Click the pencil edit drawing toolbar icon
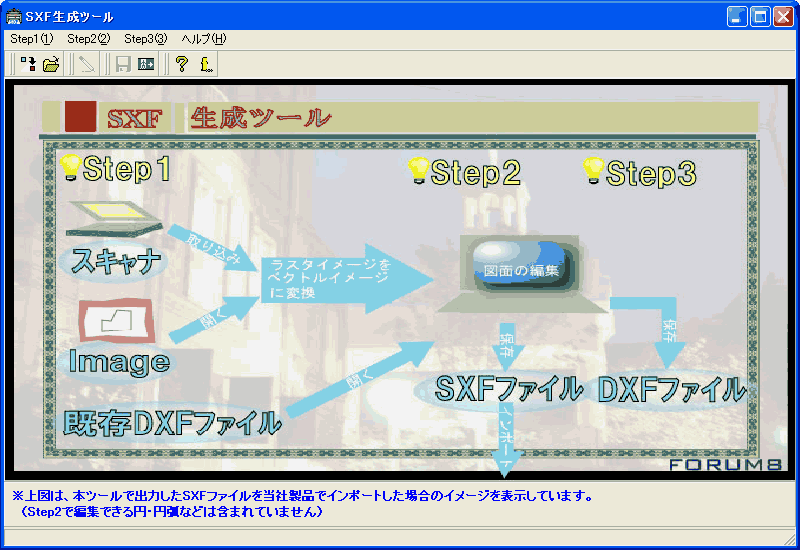Screen dimensions: 800x550 tap(87, 64)
